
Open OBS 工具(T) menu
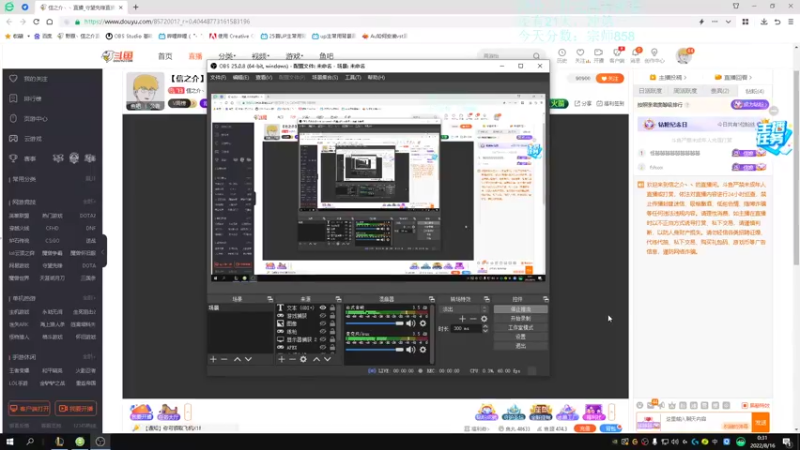click(x=353, y=78)
